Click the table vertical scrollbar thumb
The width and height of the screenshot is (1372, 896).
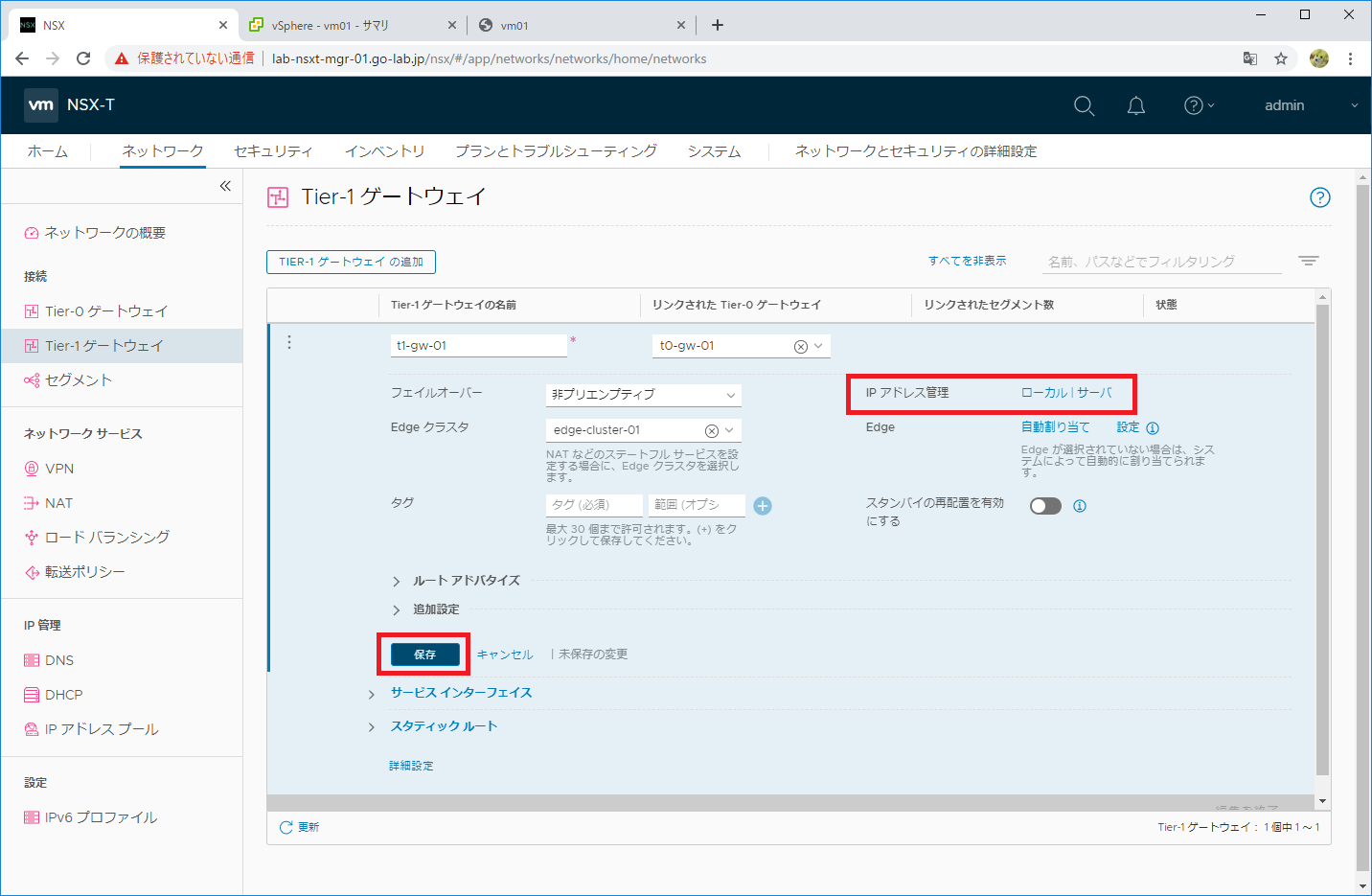pyautogui.click(x=1322, y=540)
